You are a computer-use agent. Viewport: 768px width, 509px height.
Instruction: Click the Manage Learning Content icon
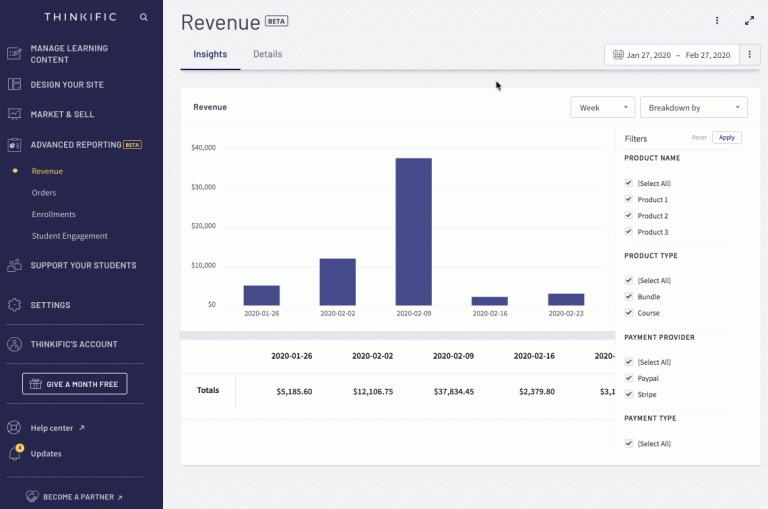(x=14, y=54)
